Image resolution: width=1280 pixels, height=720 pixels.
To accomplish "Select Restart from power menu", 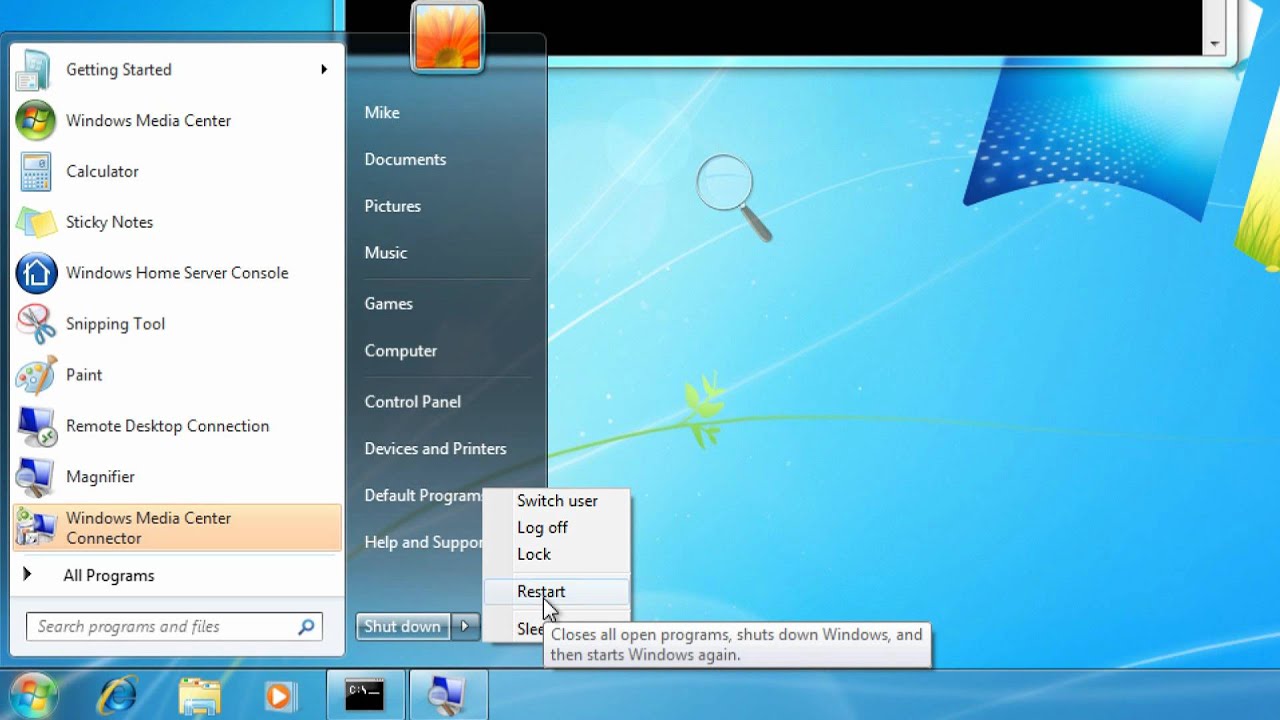I will click(x=557, y=592).
